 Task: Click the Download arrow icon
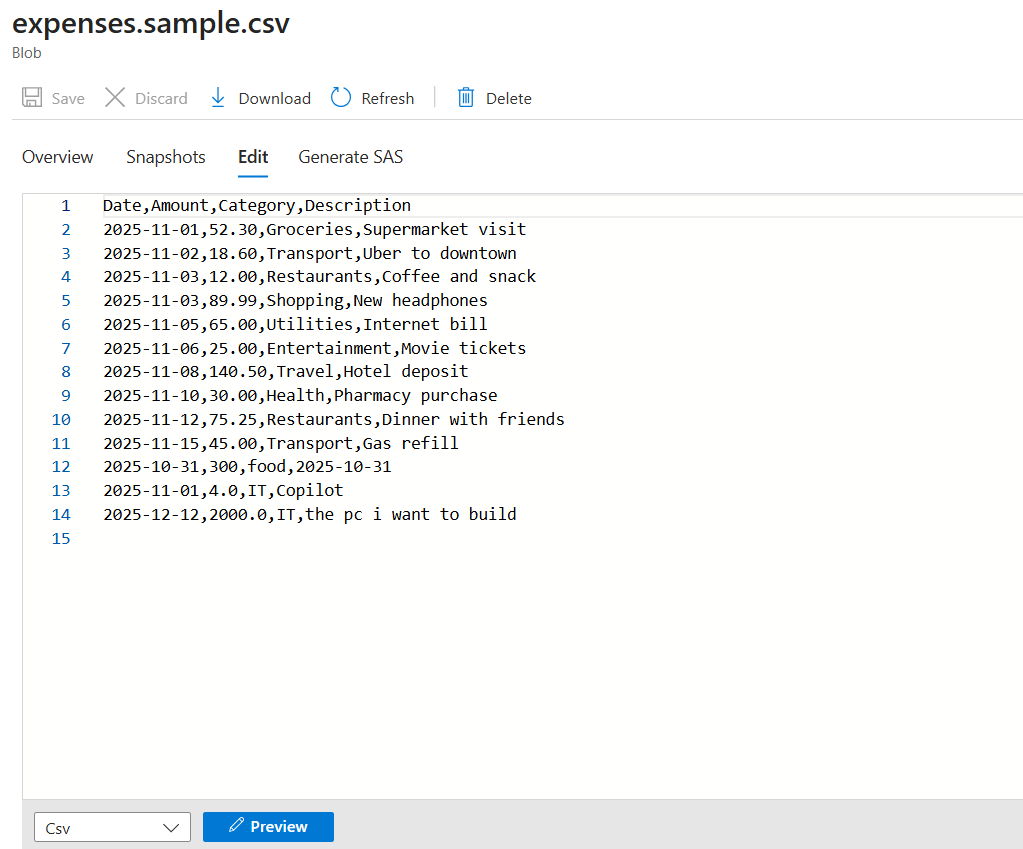pyautogui.click(x=218, y=98)
